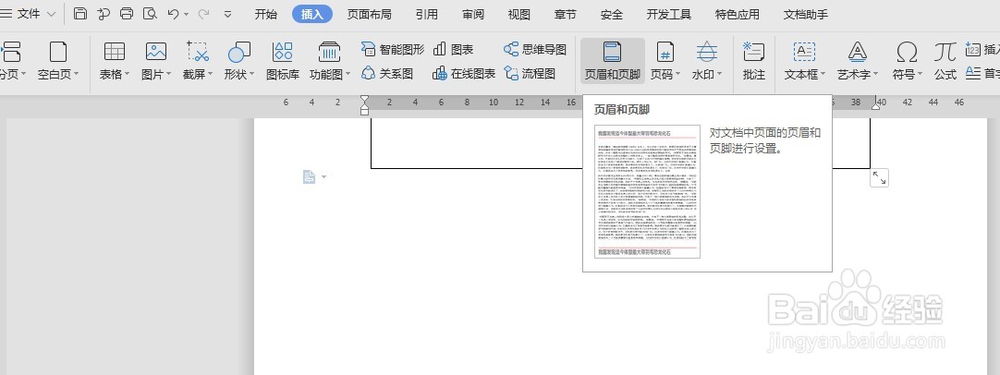Open Print Preview icon
Image resolution: width=1000 pixels, height=375 pixels.
tap(150, 13)
